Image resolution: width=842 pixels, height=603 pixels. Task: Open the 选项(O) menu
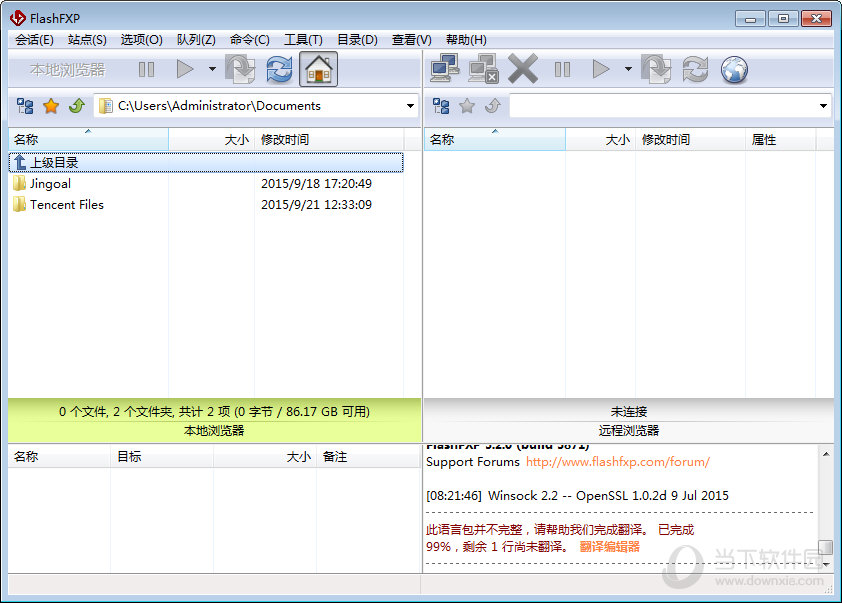[x=141, y=40]
